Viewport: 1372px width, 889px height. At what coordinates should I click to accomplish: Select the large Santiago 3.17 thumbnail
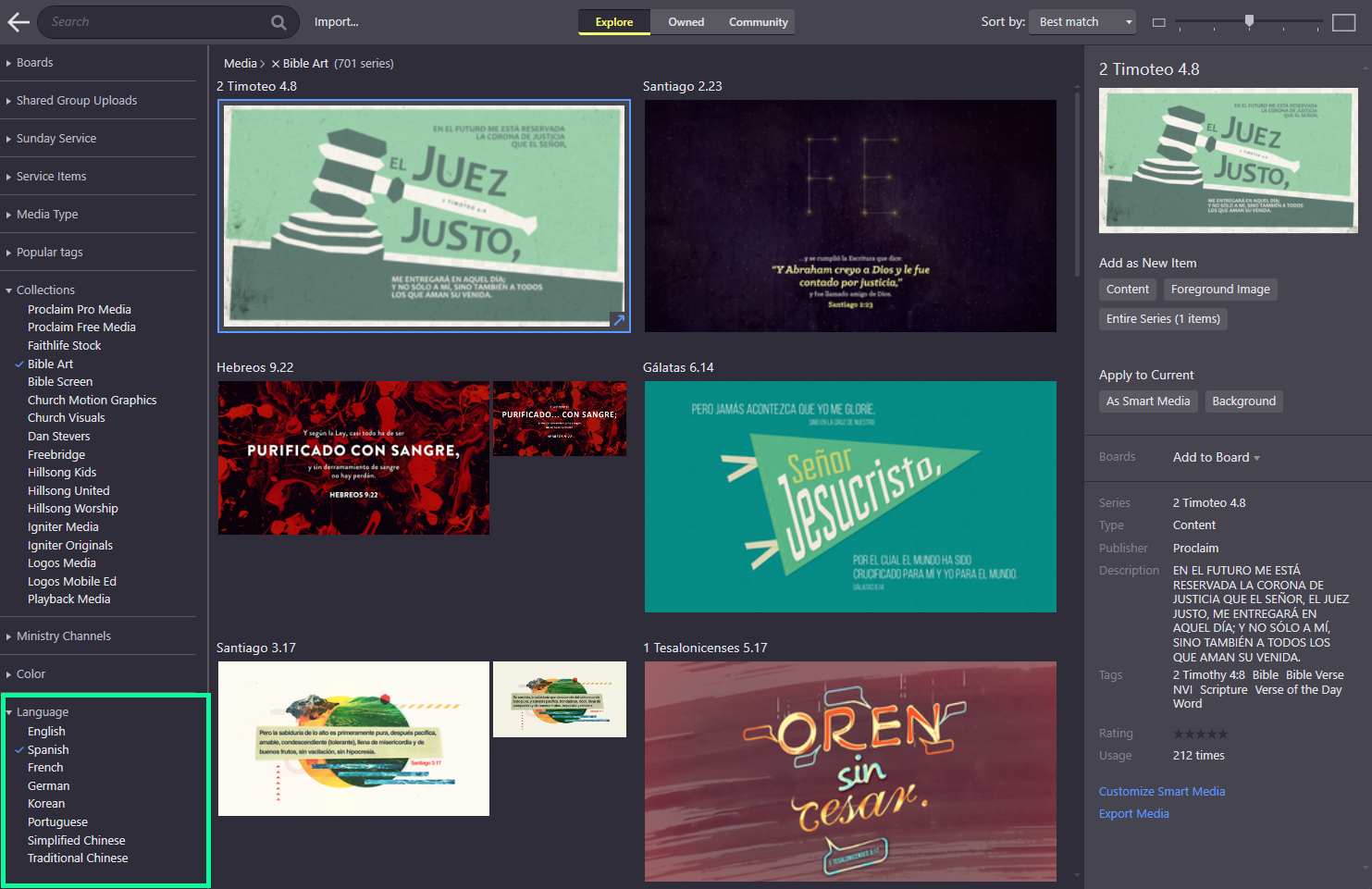[x=353, y=738]
